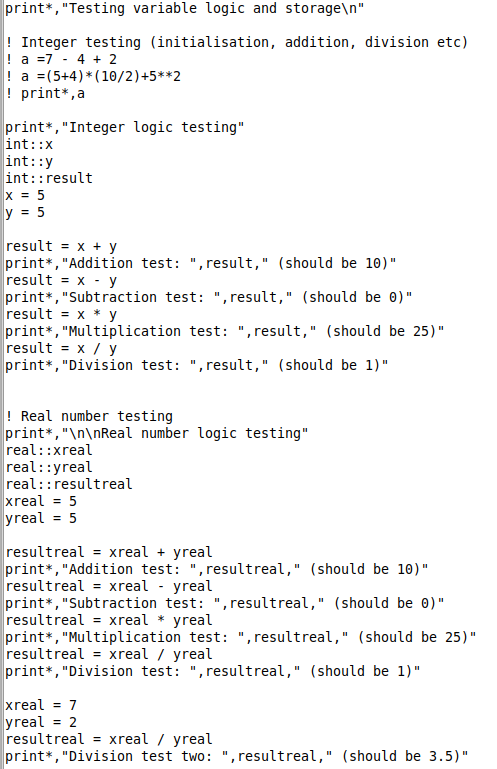This screenshot has width=497, height=769.
Task: Place cursor on "! Integer testing" comment line
Action: pos(236,43)
